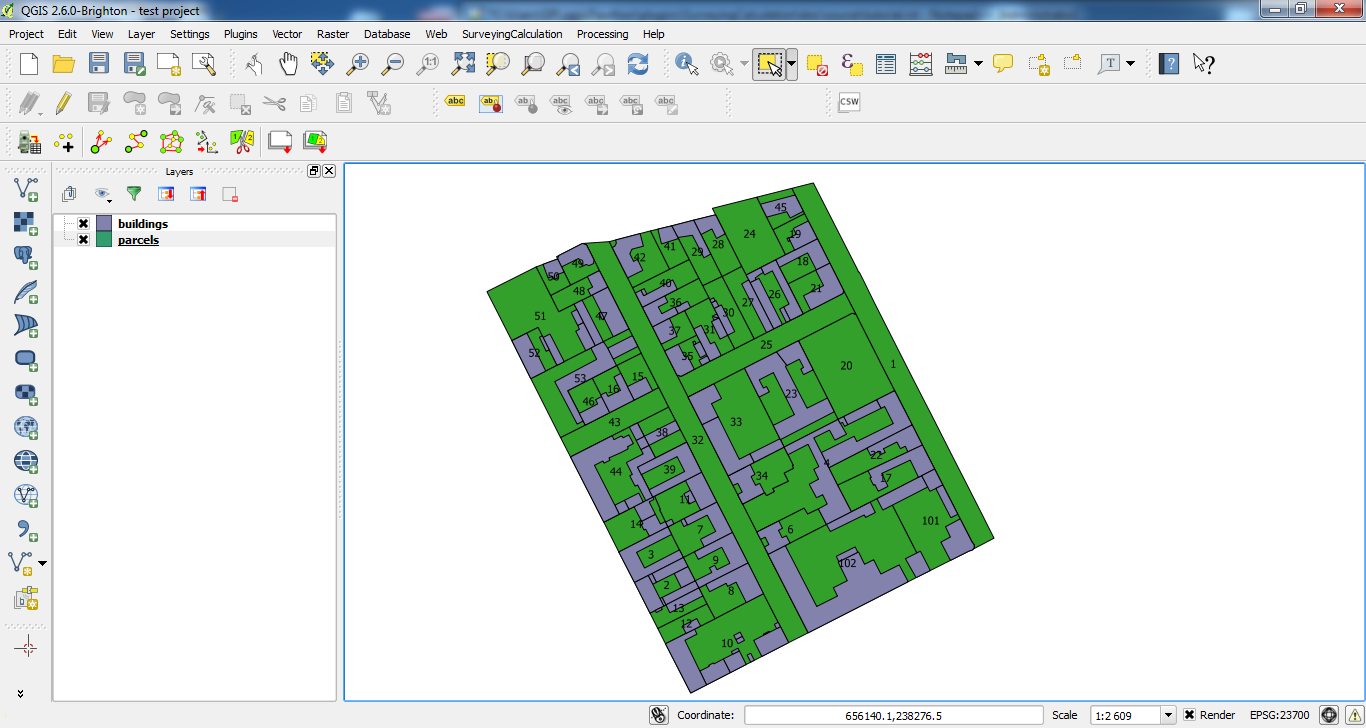Screen dimensions: 1366x728
Task: Open the attribute table icon
Action: [886, 64]
